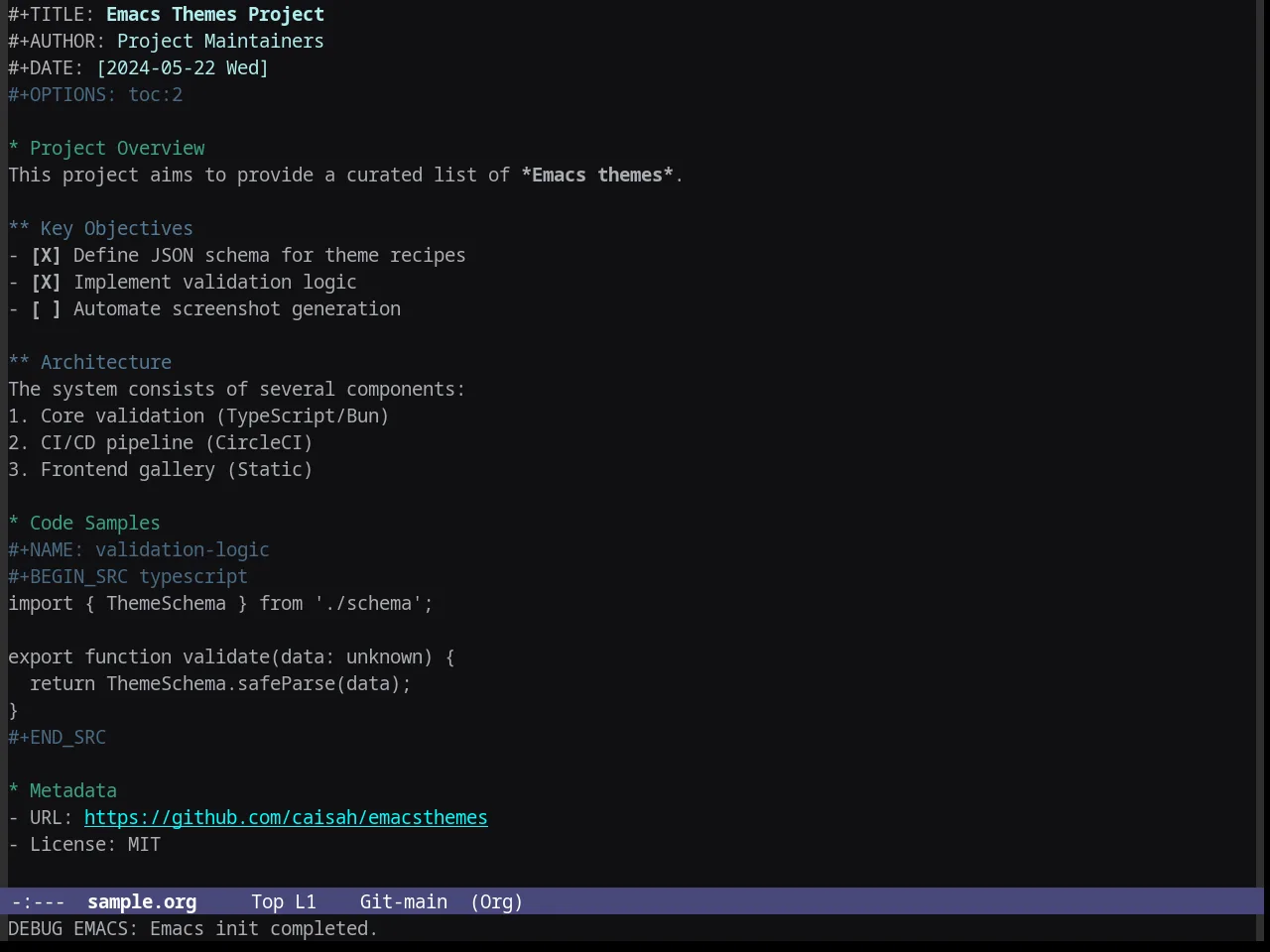Open the github.com/caisah/emacsthemes link
The width and height of the screenshot is (1270, 952).
point(286,818)
